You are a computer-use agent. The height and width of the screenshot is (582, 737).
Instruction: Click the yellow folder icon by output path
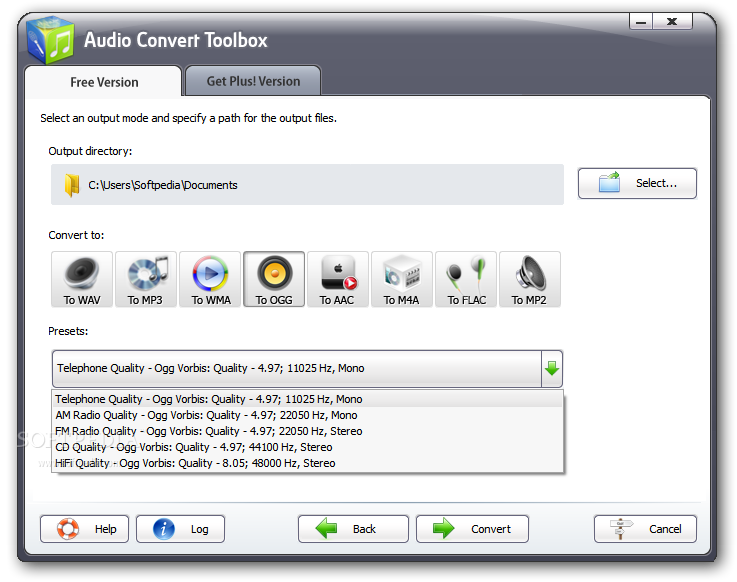72,185
